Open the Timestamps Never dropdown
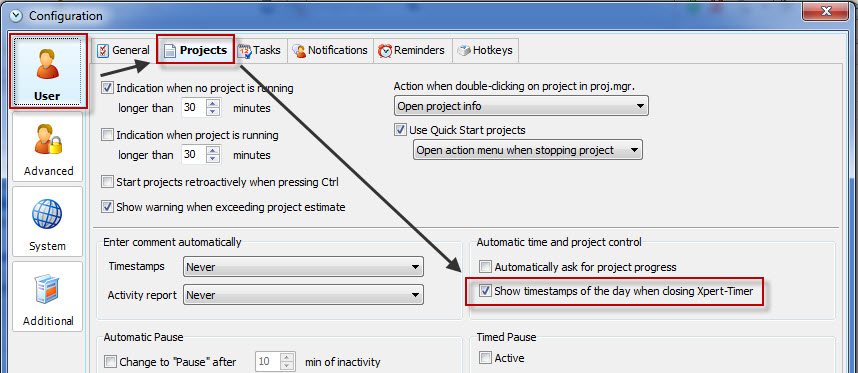Image resolution: width=858 pixels, height=373 pixels. click(x=303, y=267)
